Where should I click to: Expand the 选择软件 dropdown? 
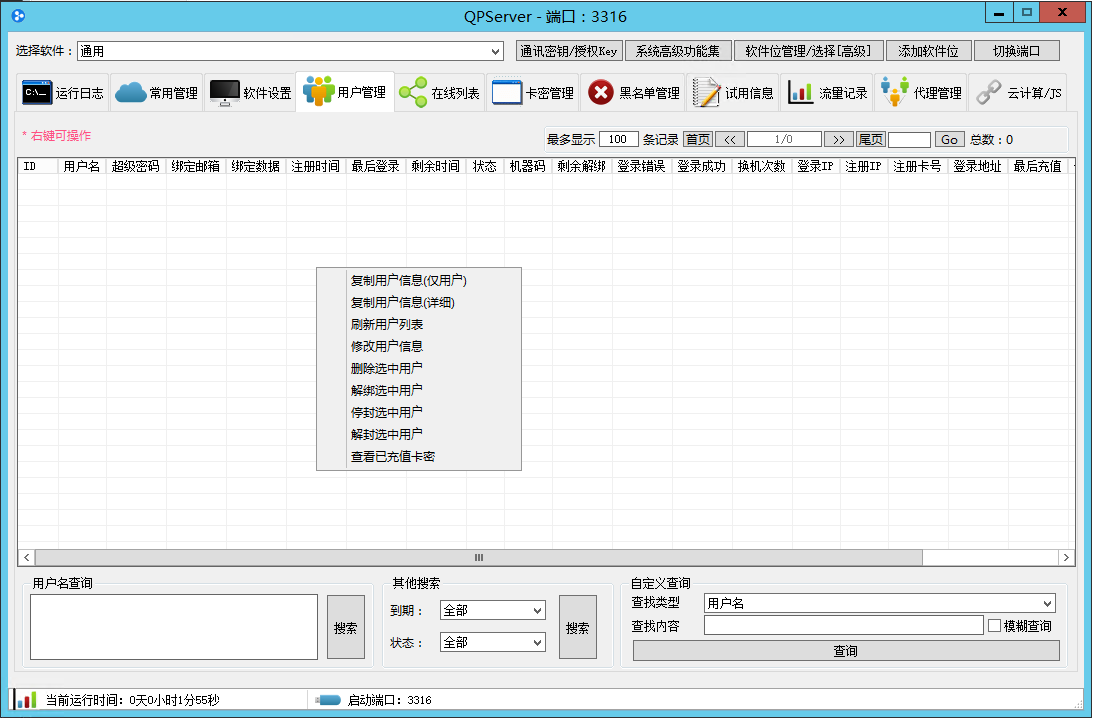point(496,51)
